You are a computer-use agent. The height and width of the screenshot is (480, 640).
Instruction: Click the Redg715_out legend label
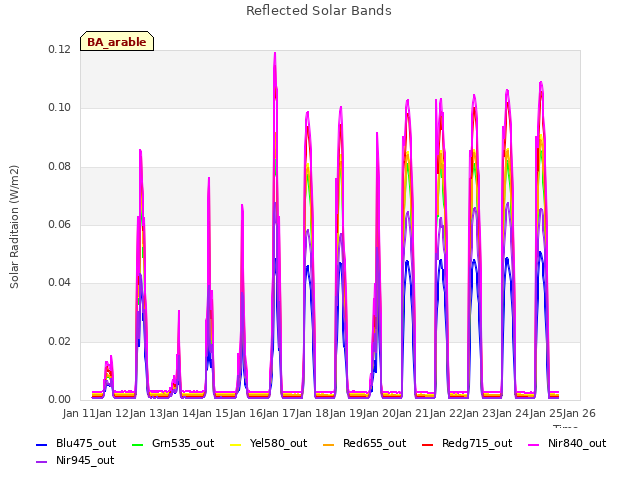click(477, 443)
